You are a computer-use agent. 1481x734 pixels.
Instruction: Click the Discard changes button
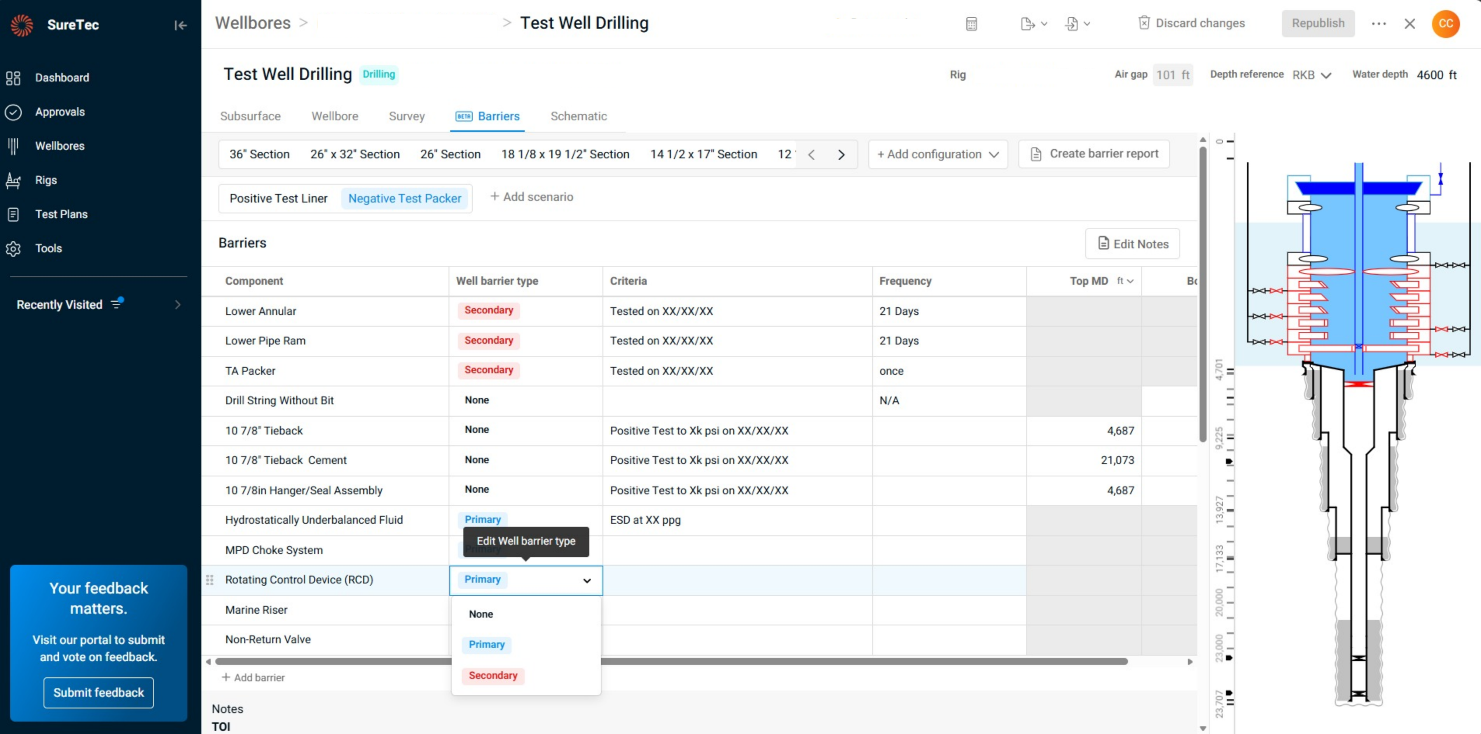click(x=1192, y=23)
